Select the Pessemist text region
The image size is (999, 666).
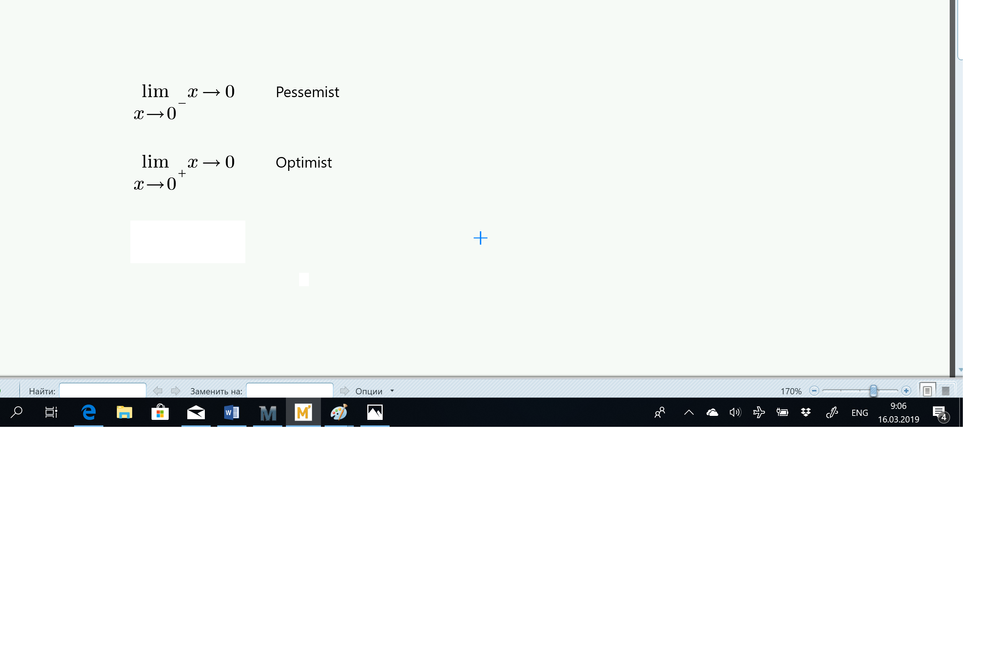307,92
